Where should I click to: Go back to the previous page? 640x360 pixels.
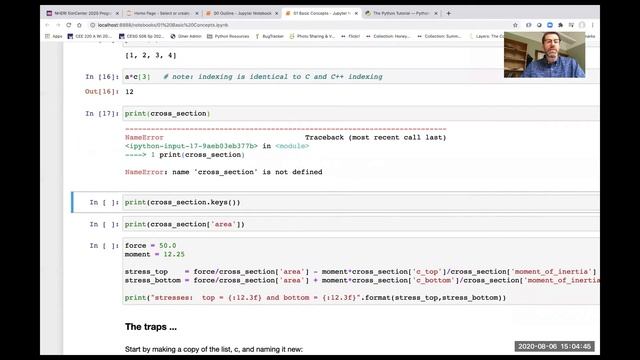pos(47,25)
